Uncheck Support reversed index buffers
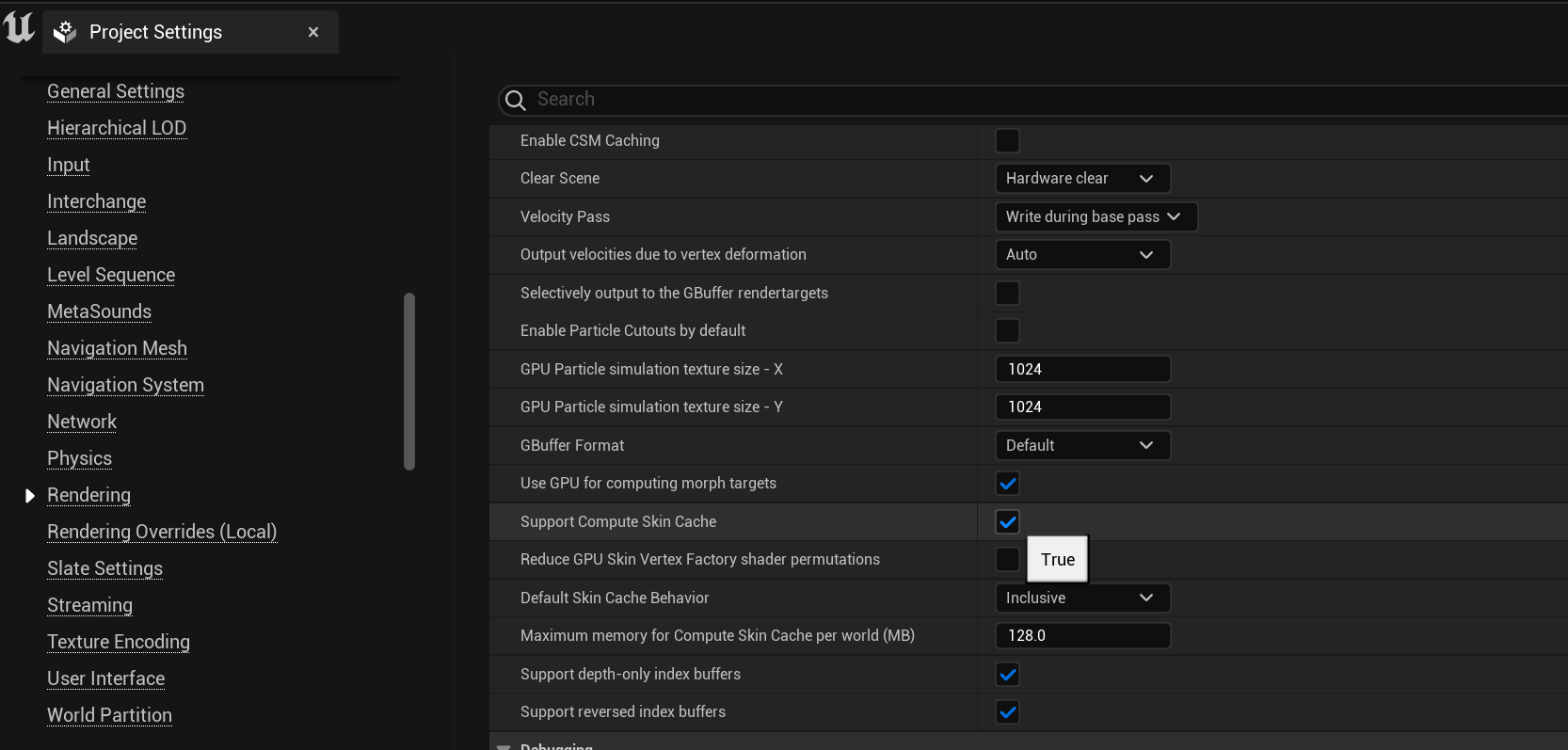Image resolution: width=1568 pixels, height=750 pixels. pyautogui.click(x=1007, y=711)
